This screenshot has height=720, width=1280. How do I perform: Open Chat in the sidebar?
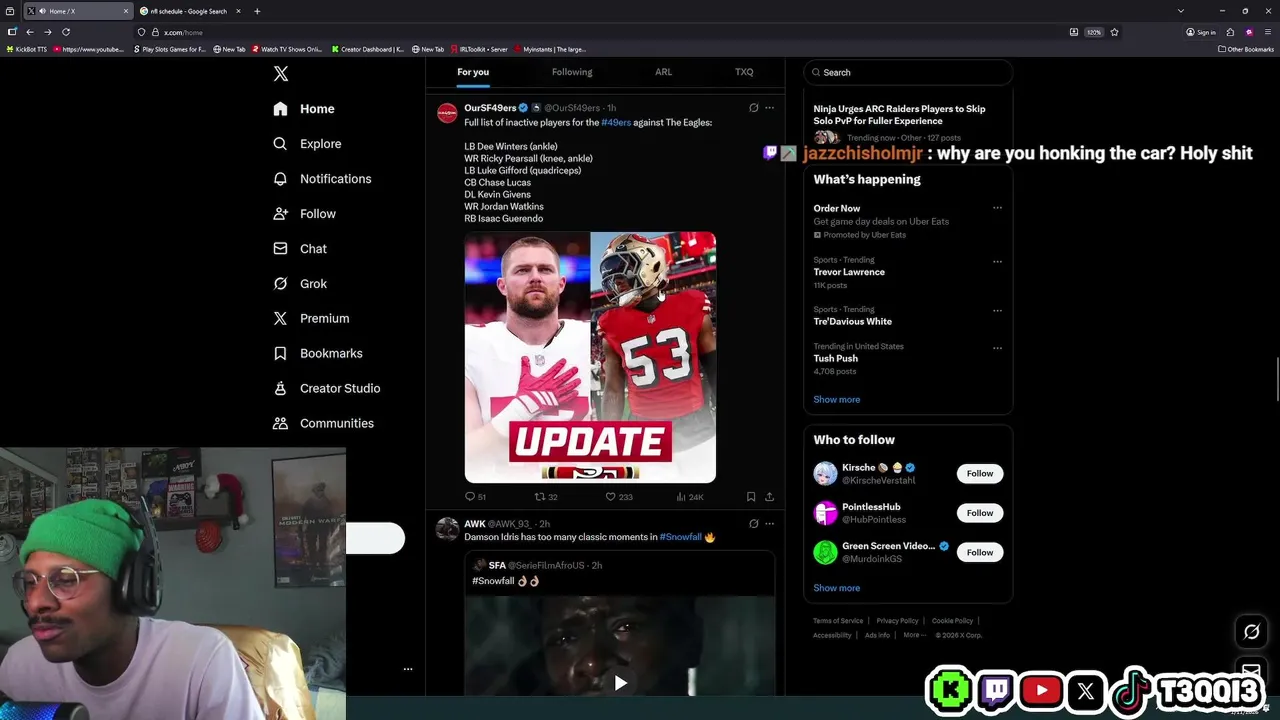coord(300,249)
